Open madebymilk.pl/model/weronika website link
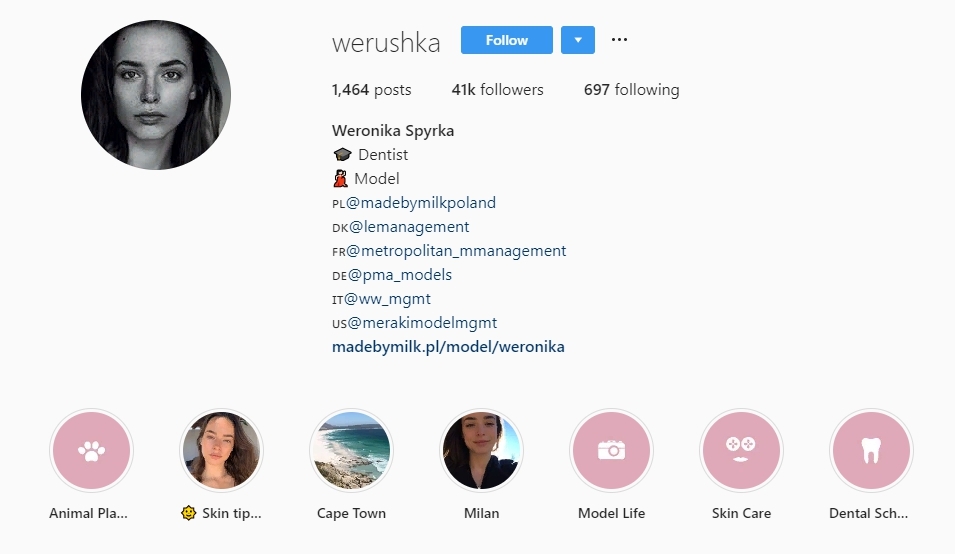This screenshot has height=554, width=955. 448,347
